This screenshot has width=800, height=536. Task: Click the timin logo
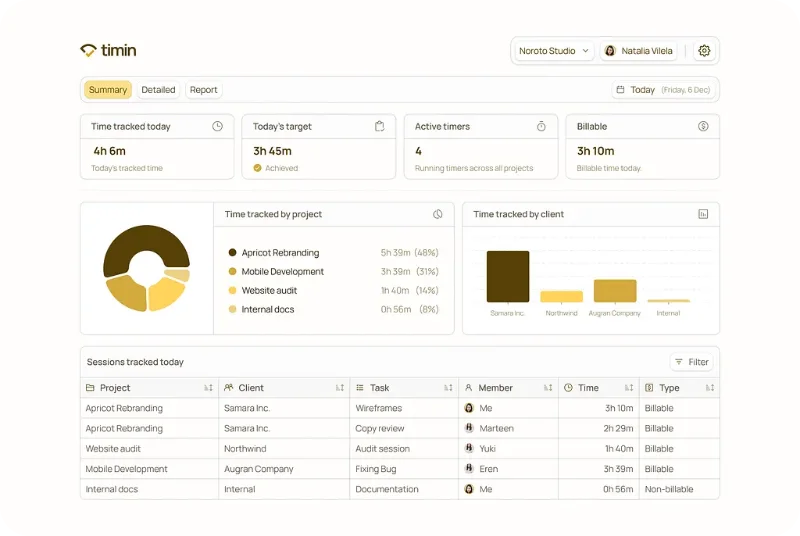(108, 50)
